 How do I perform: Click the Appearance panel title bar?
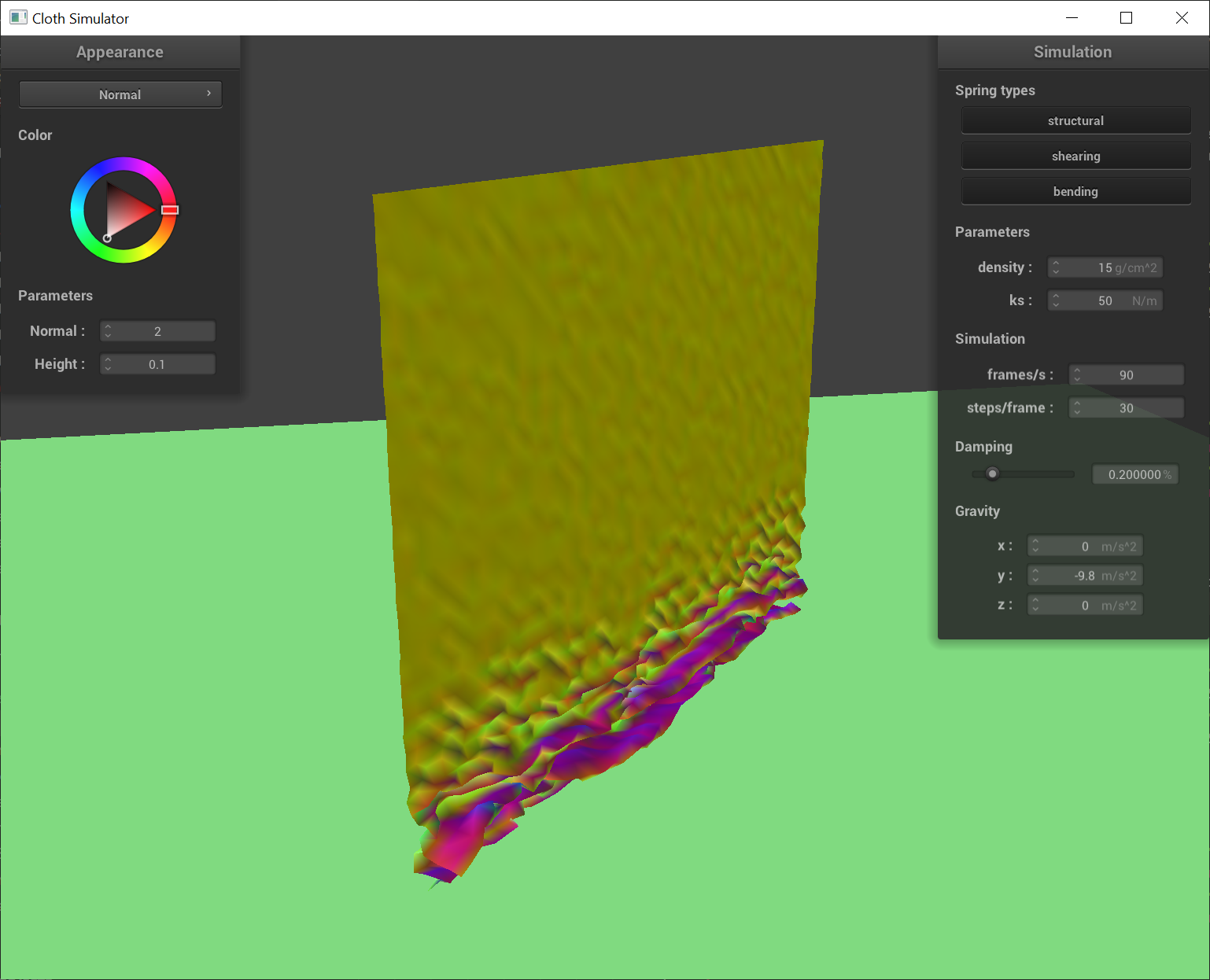click(120, 52)
